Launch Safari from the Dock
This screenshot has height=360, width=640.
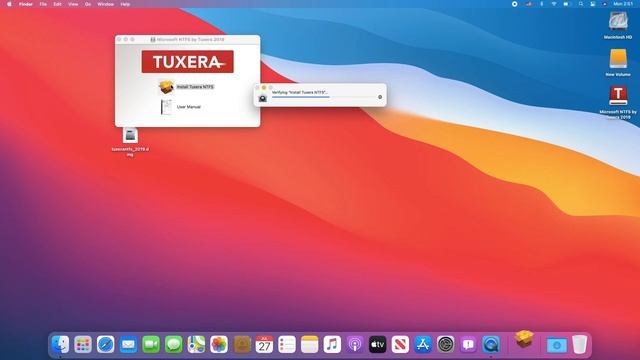[106, 344]
